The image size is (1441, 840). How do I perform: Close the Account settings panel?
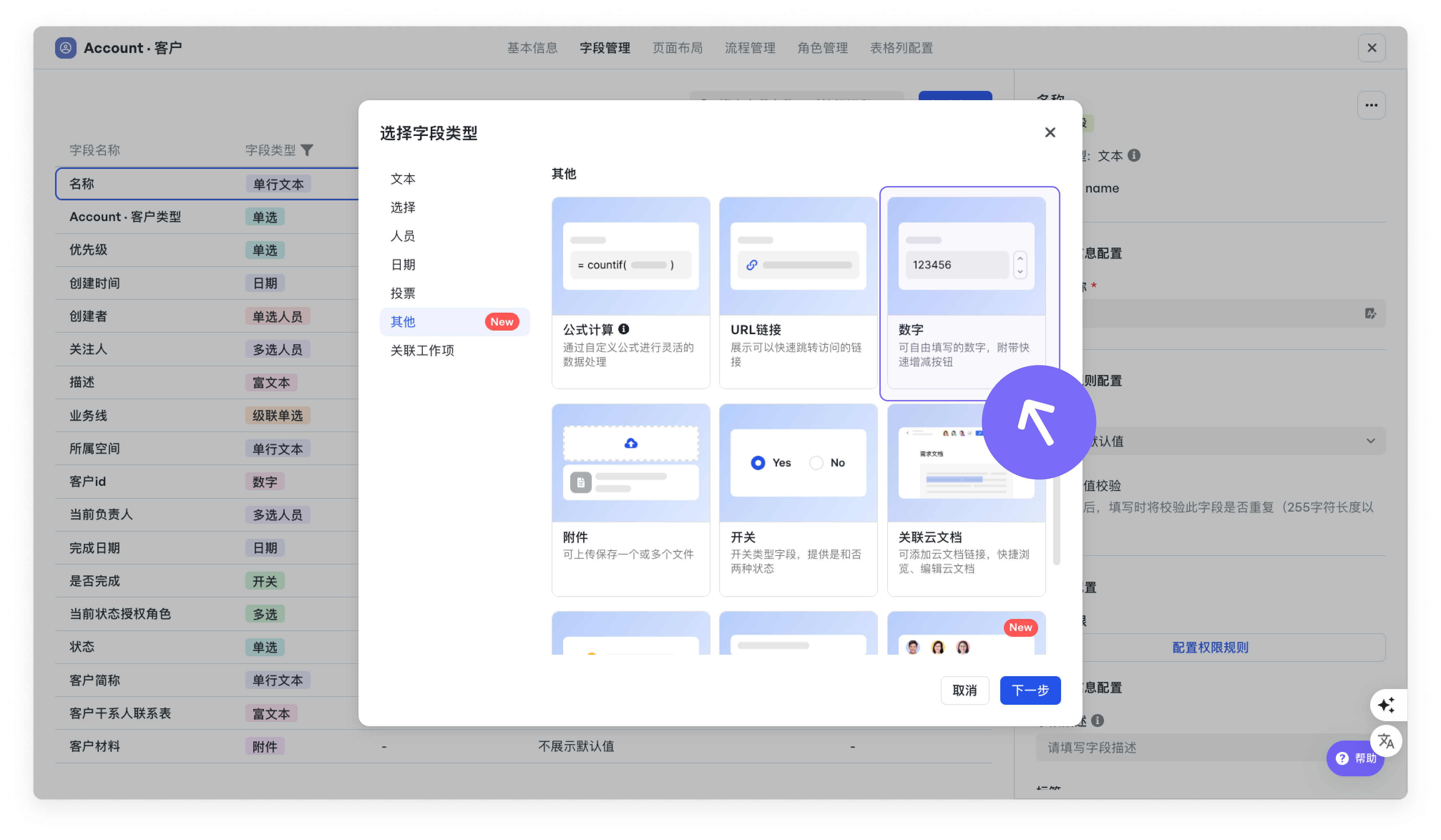click(x=1371, y=48)
